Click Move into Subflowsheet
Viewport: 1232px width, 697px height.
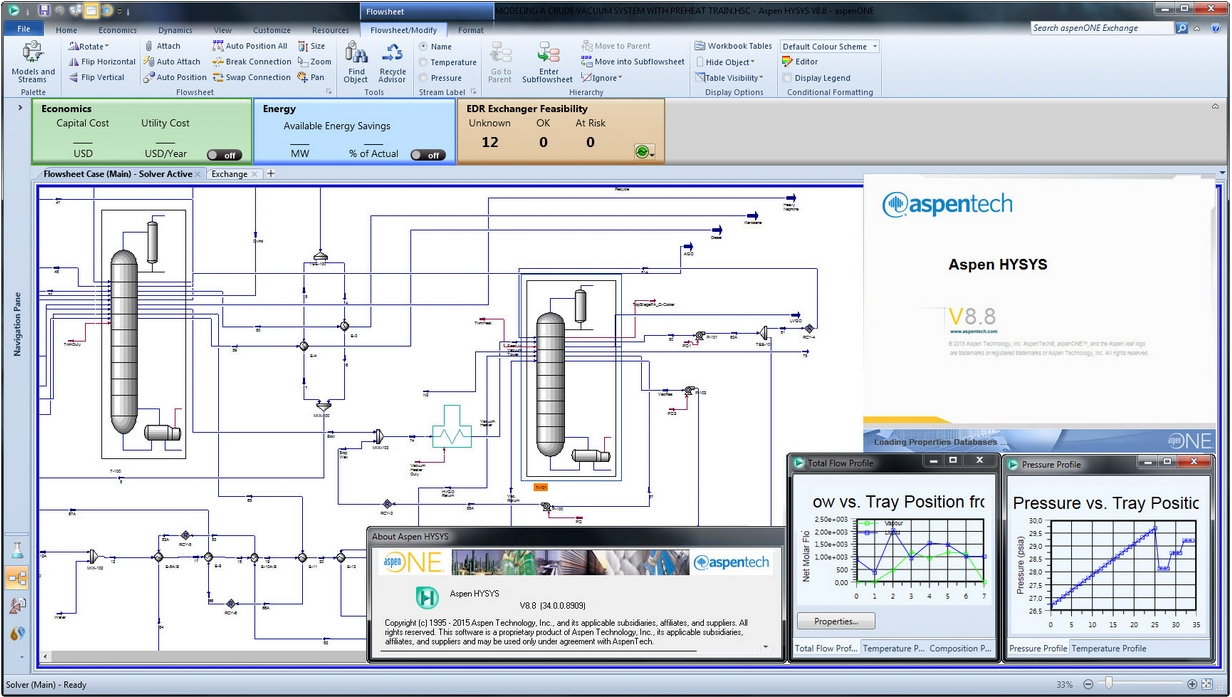(631, 62)
